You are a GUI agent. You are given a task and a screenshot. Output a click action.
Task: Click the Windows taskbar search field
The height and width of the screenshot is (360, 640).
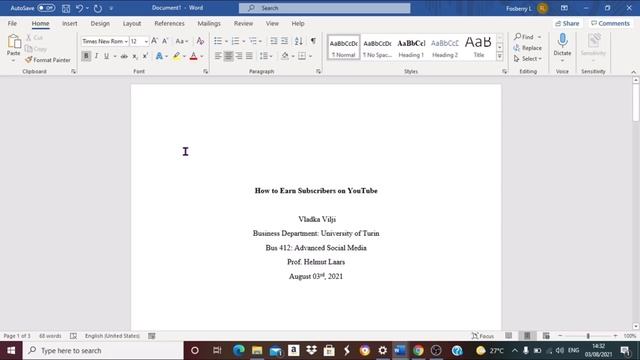(x=103, y=351)
